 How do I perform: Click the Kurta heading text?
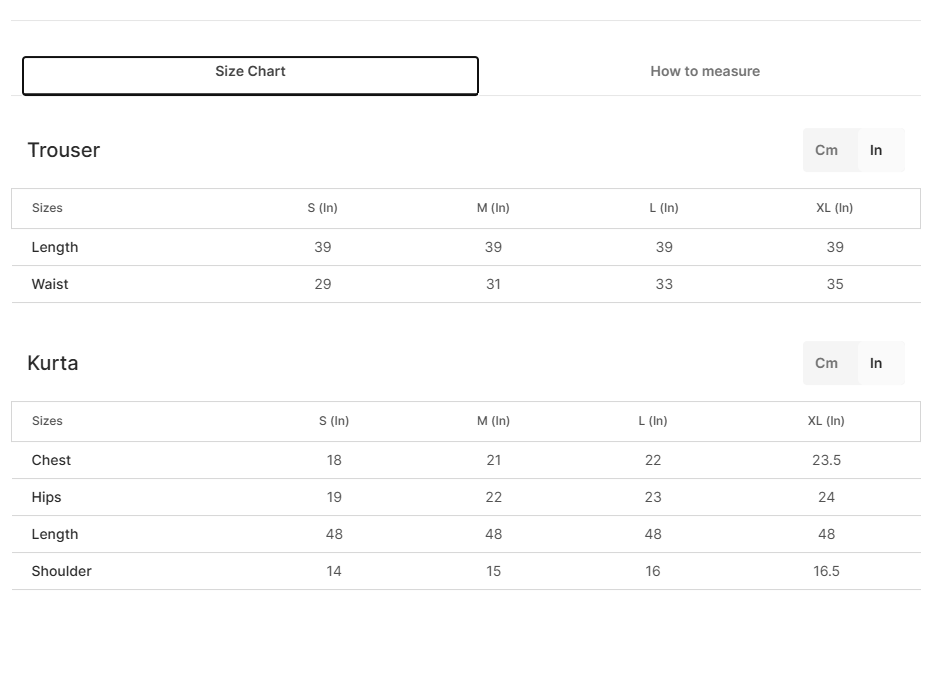pos(52,363)
